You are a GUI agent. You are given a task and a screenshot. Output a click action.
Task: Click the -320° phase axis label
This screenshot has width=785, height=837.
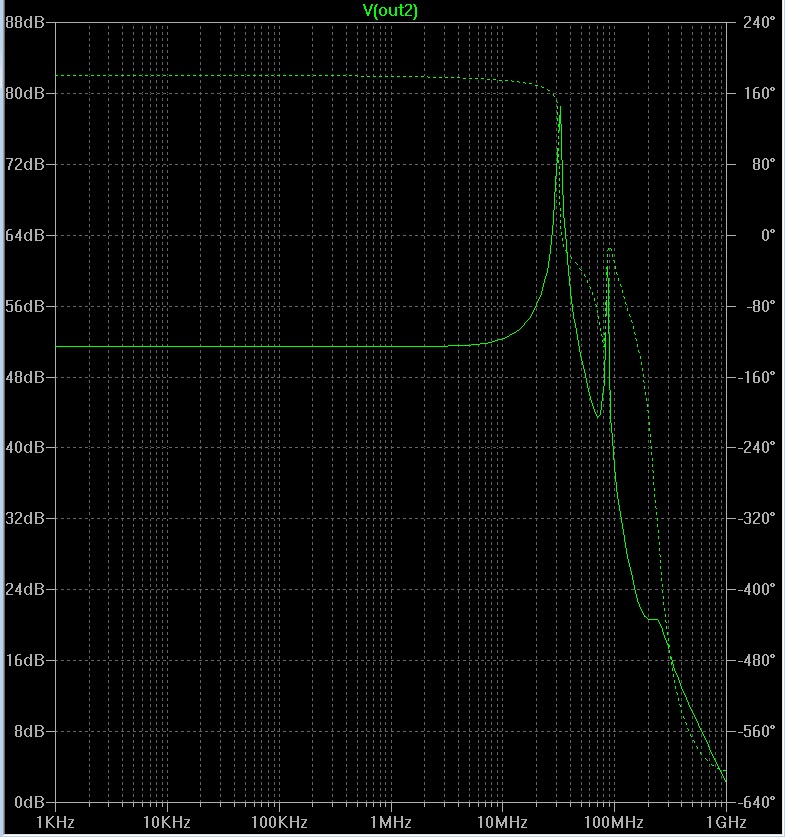coord(756,518)
